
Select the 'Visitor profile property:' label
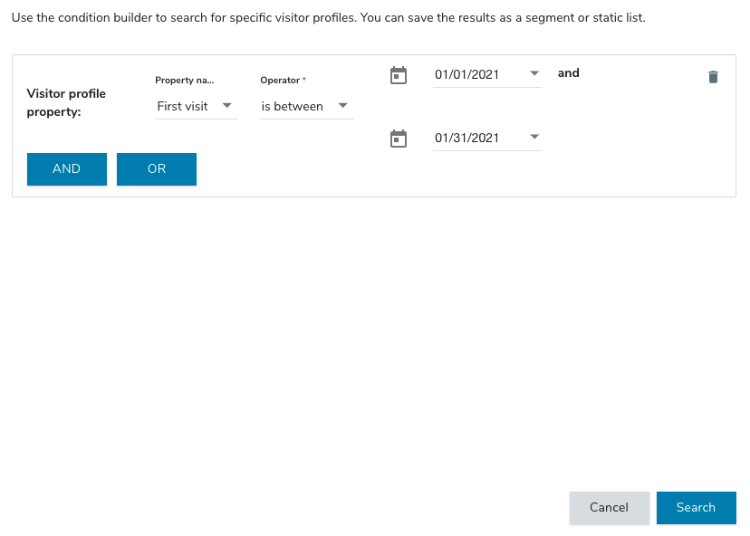[x=66, y=102]
